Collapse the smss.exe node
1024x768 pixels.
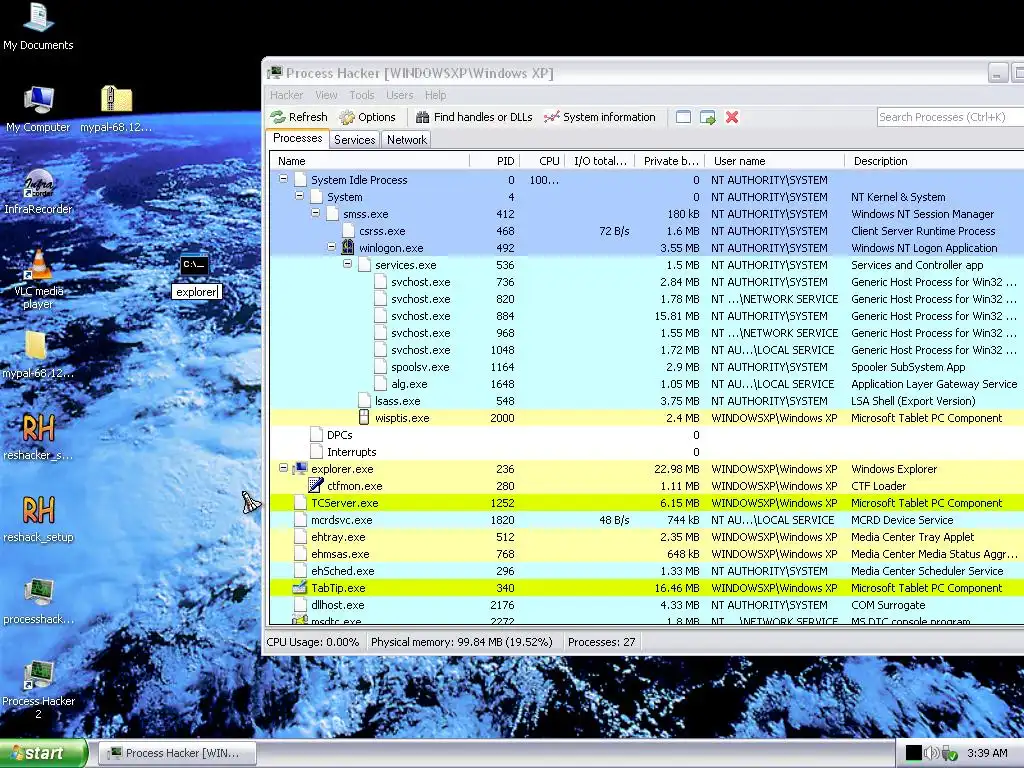[315, 212]
